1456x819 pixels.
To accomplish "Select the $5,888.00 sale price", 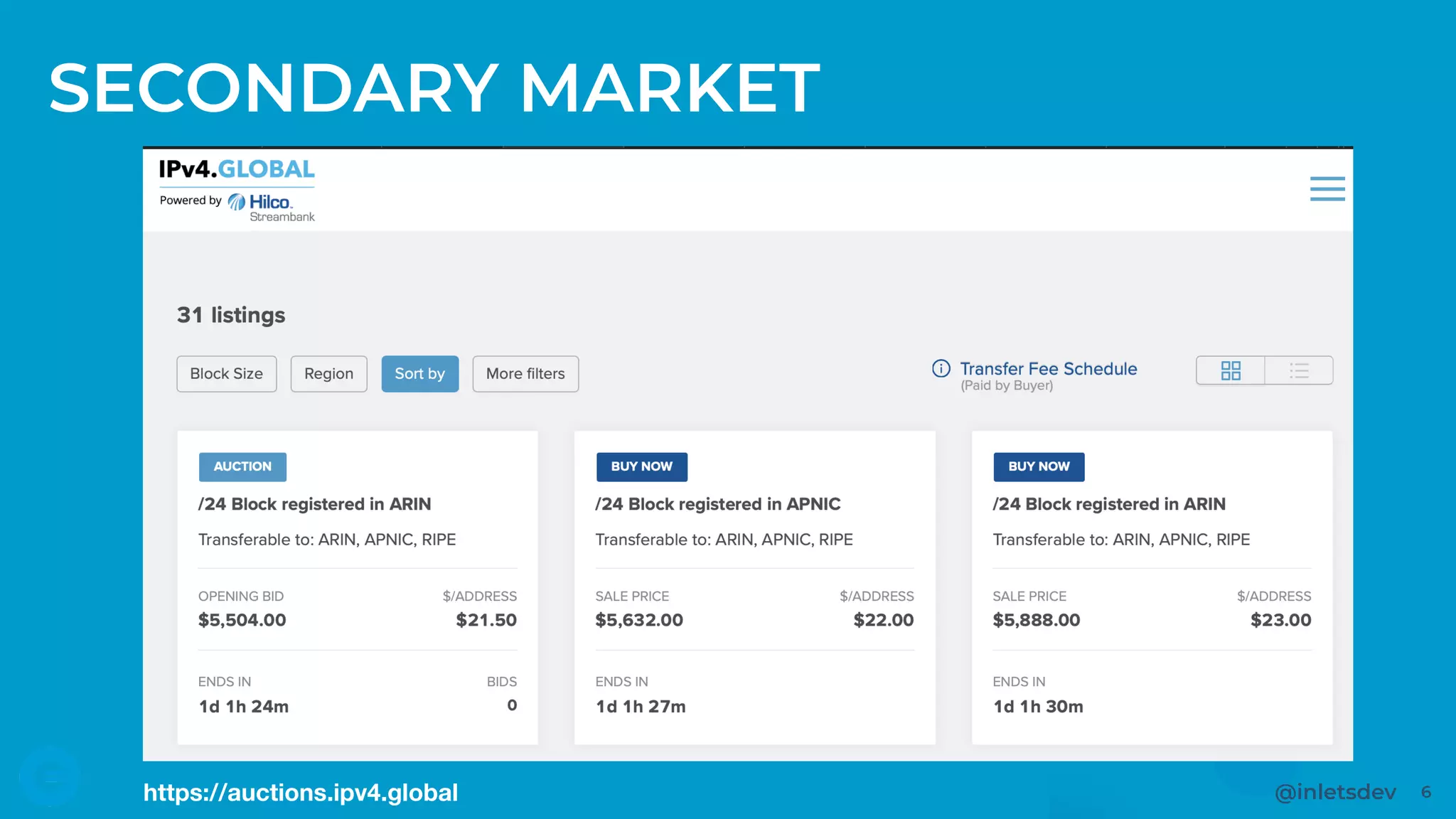I will tap(1037, 620).
